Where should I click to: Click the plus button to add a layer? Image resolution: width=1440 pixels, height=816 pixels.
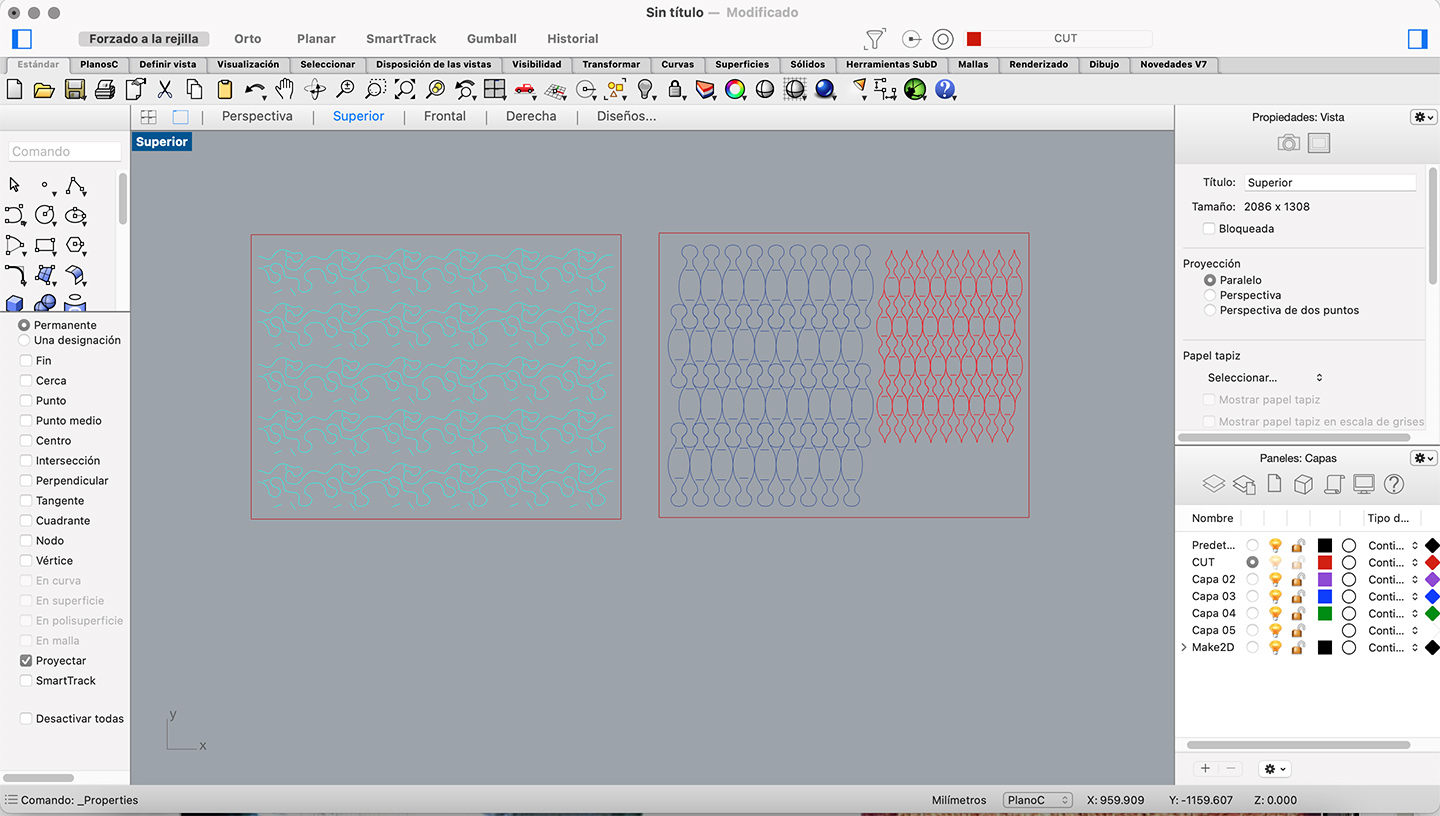1205,769
